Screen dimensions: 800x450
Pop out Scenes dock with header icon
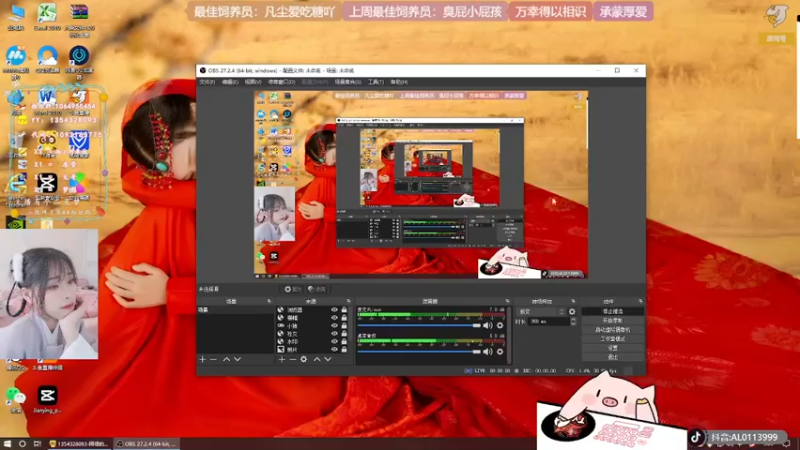(269, 302)
